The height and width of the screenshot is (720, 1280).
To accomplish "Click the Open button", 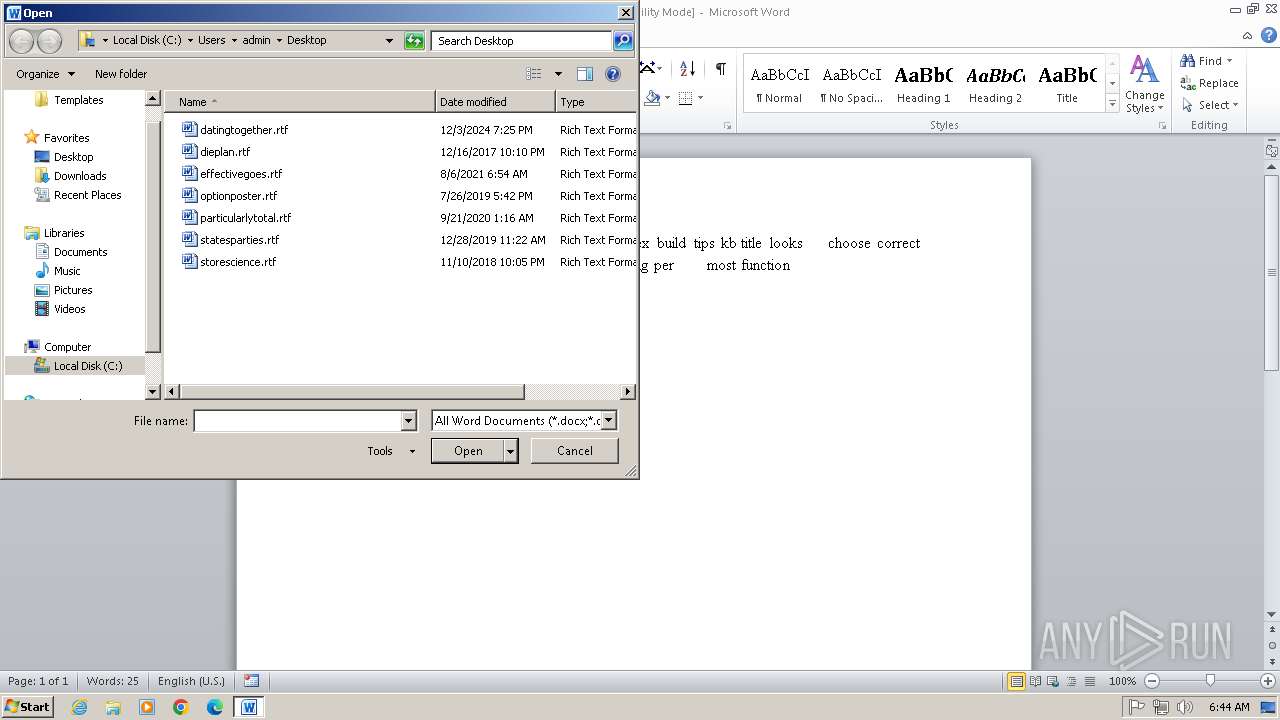I will click(468, 451).
